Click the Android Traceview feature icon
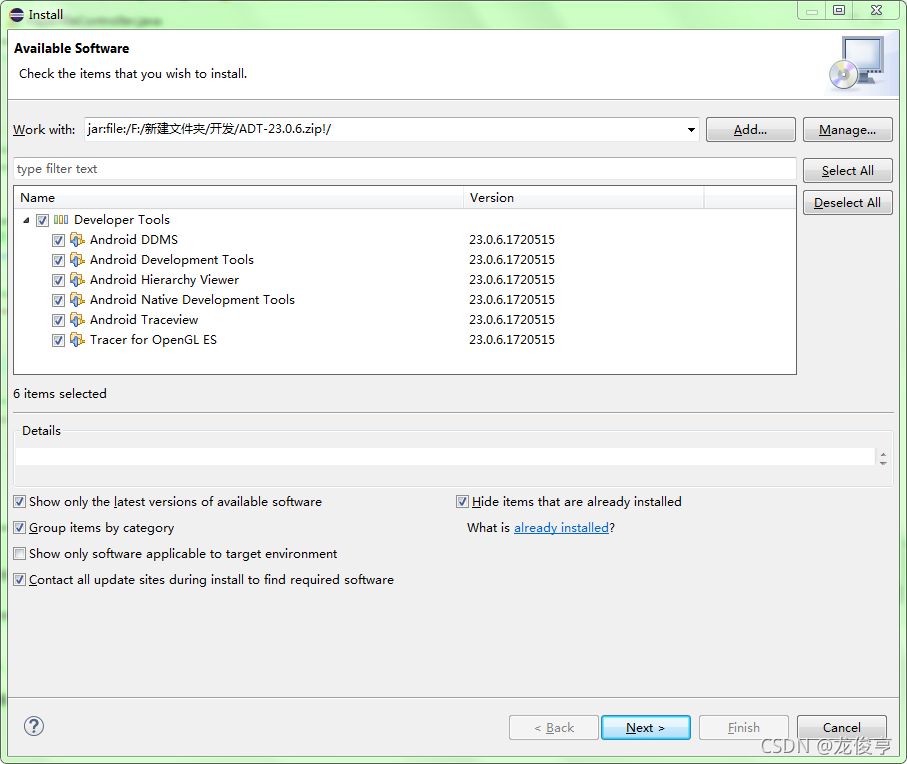Image resolution: width=907 pixels, height=764 pixels. [77, 320]
